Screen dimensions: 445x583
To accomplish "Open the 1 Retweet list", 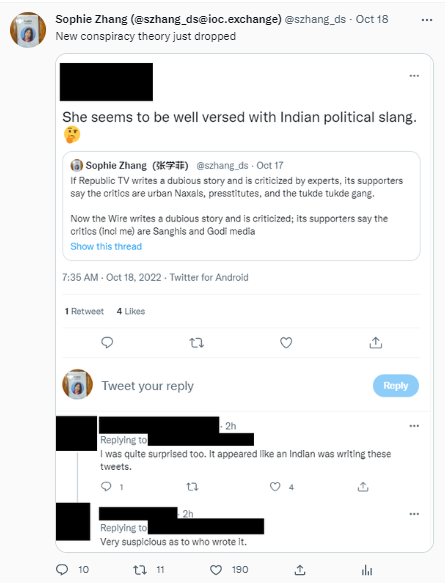I will pos(84,311).
